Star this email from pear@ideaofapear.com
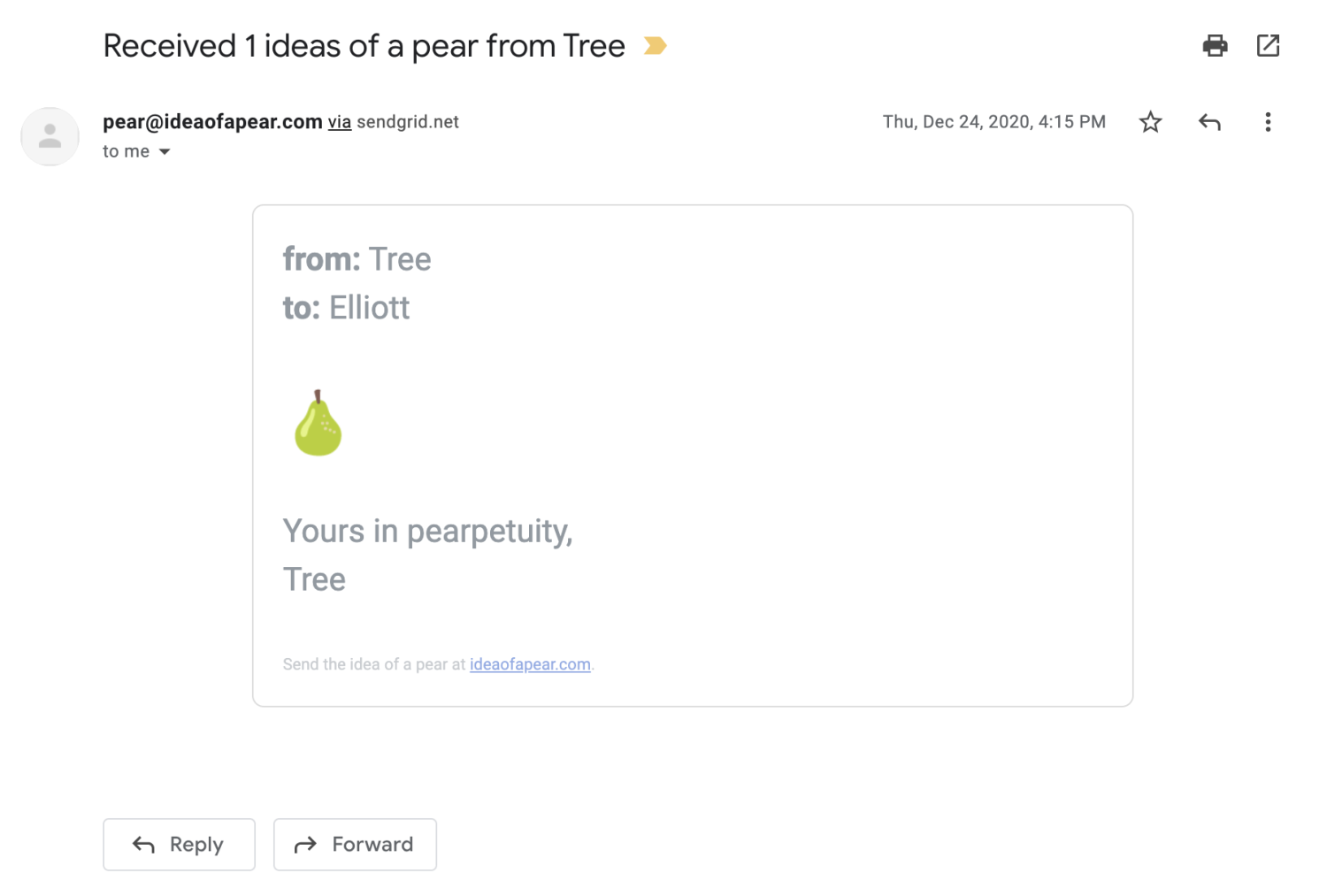The image size is (1327, 896). pyautogui.click(x=1150, y=122)
